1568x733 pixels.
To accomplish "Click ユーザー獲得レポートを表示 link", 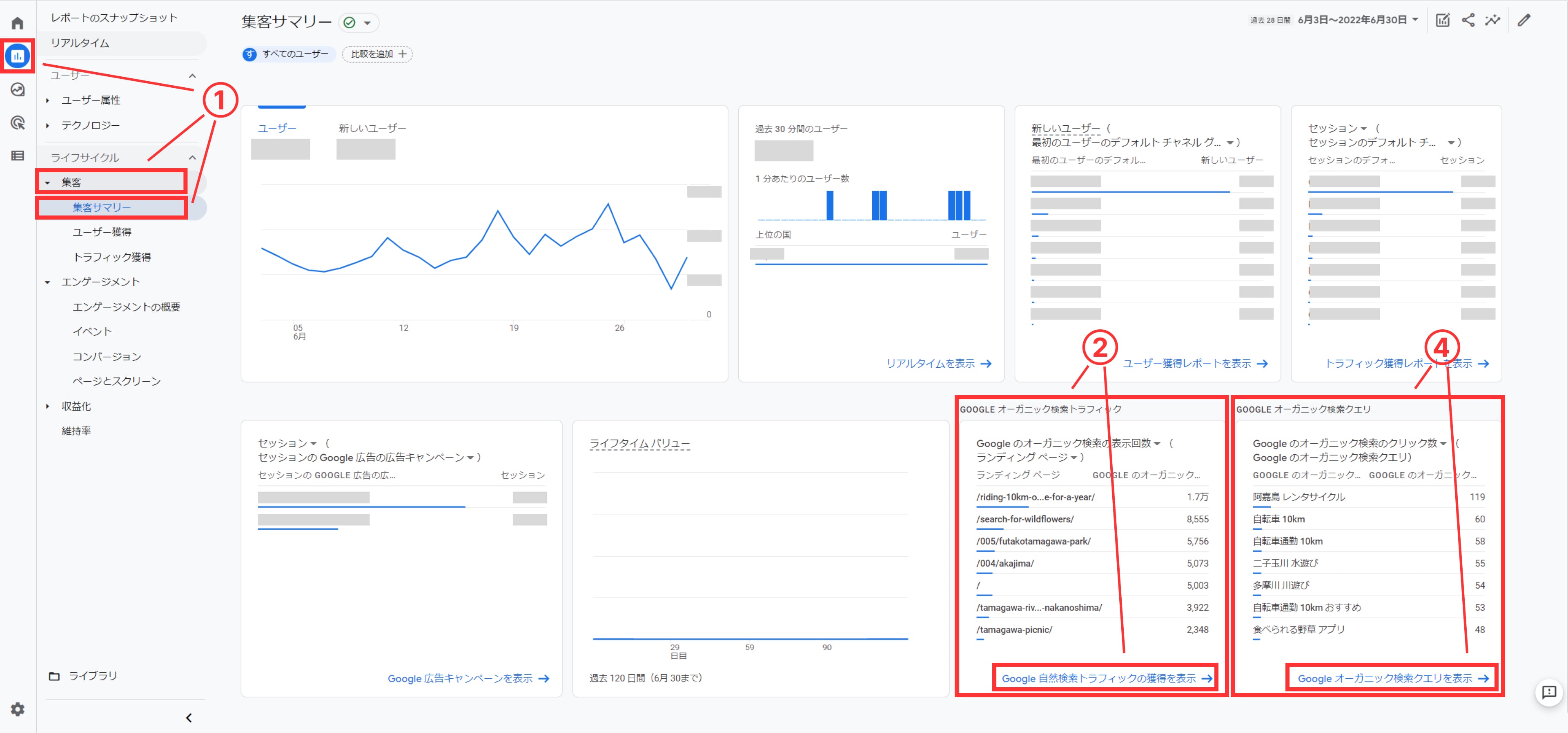I will [x=1195, y=364].
